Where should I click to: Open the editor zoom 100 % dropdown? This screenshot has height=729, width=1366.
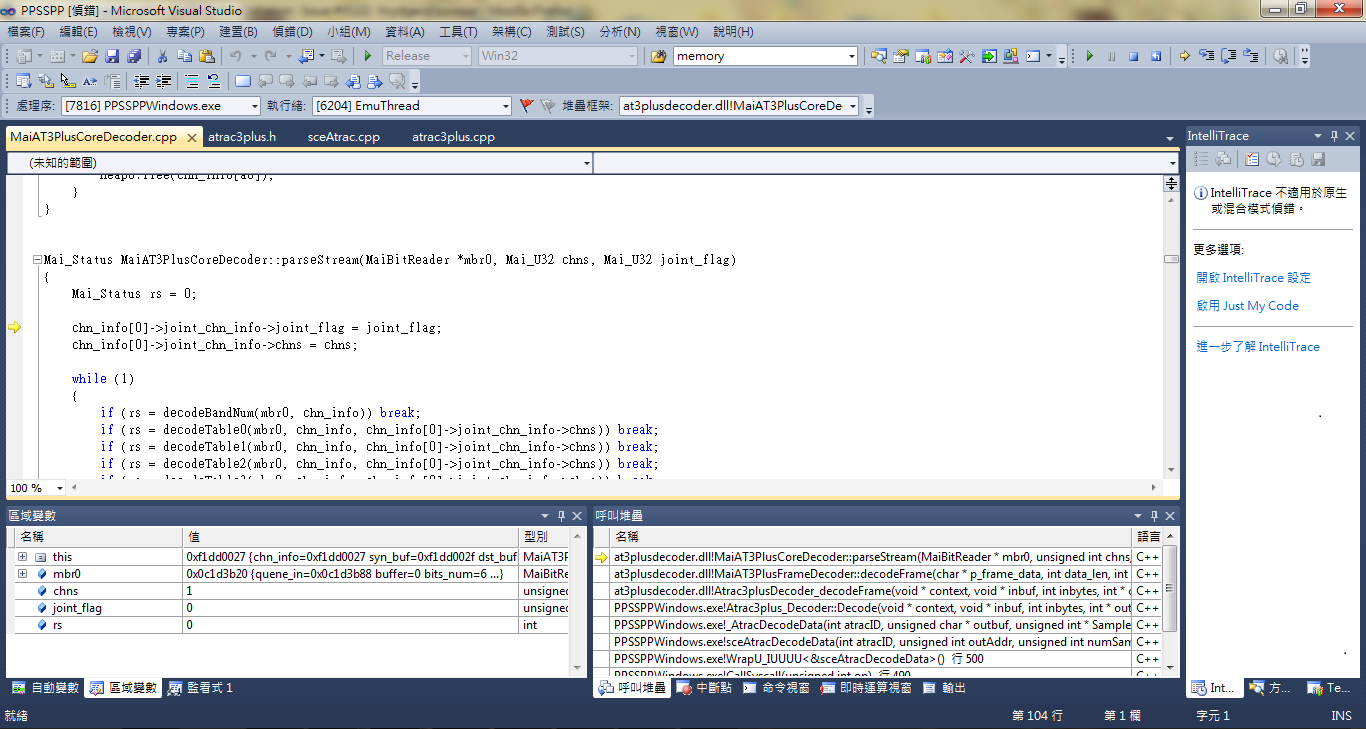[x=60, y=488]
